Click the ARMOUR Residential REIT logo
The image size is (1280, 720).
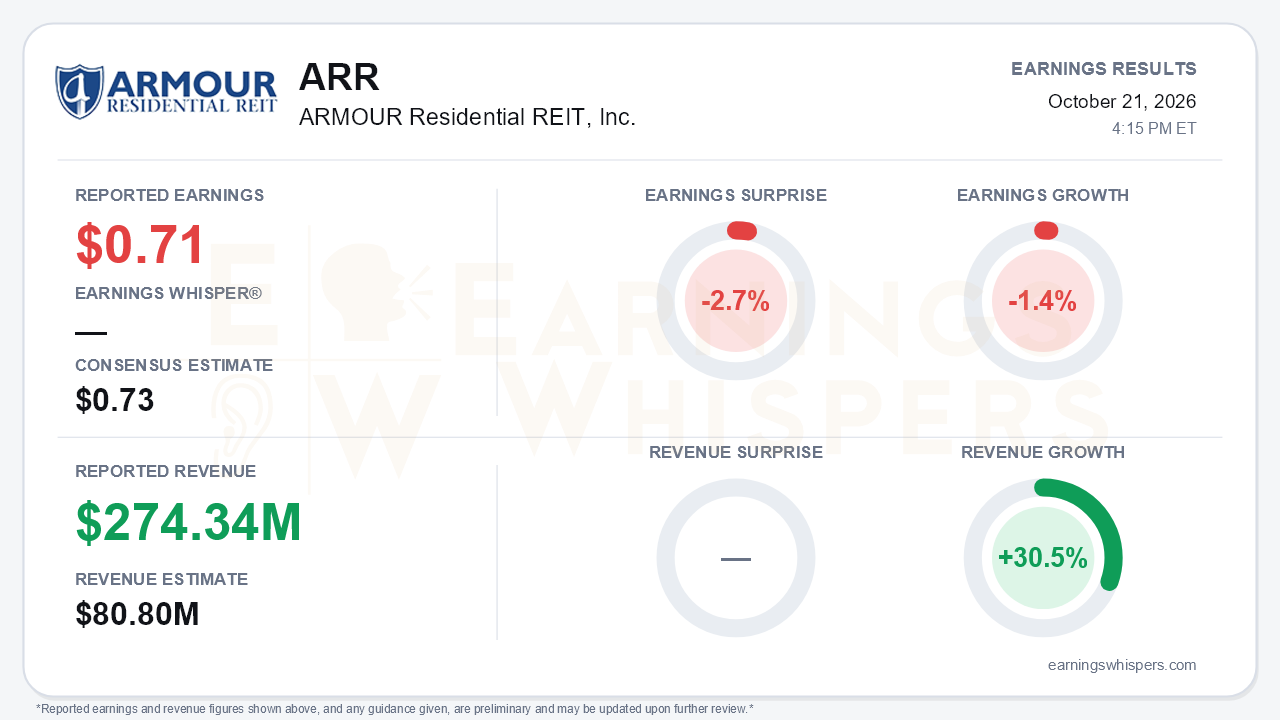pos(166,92)
